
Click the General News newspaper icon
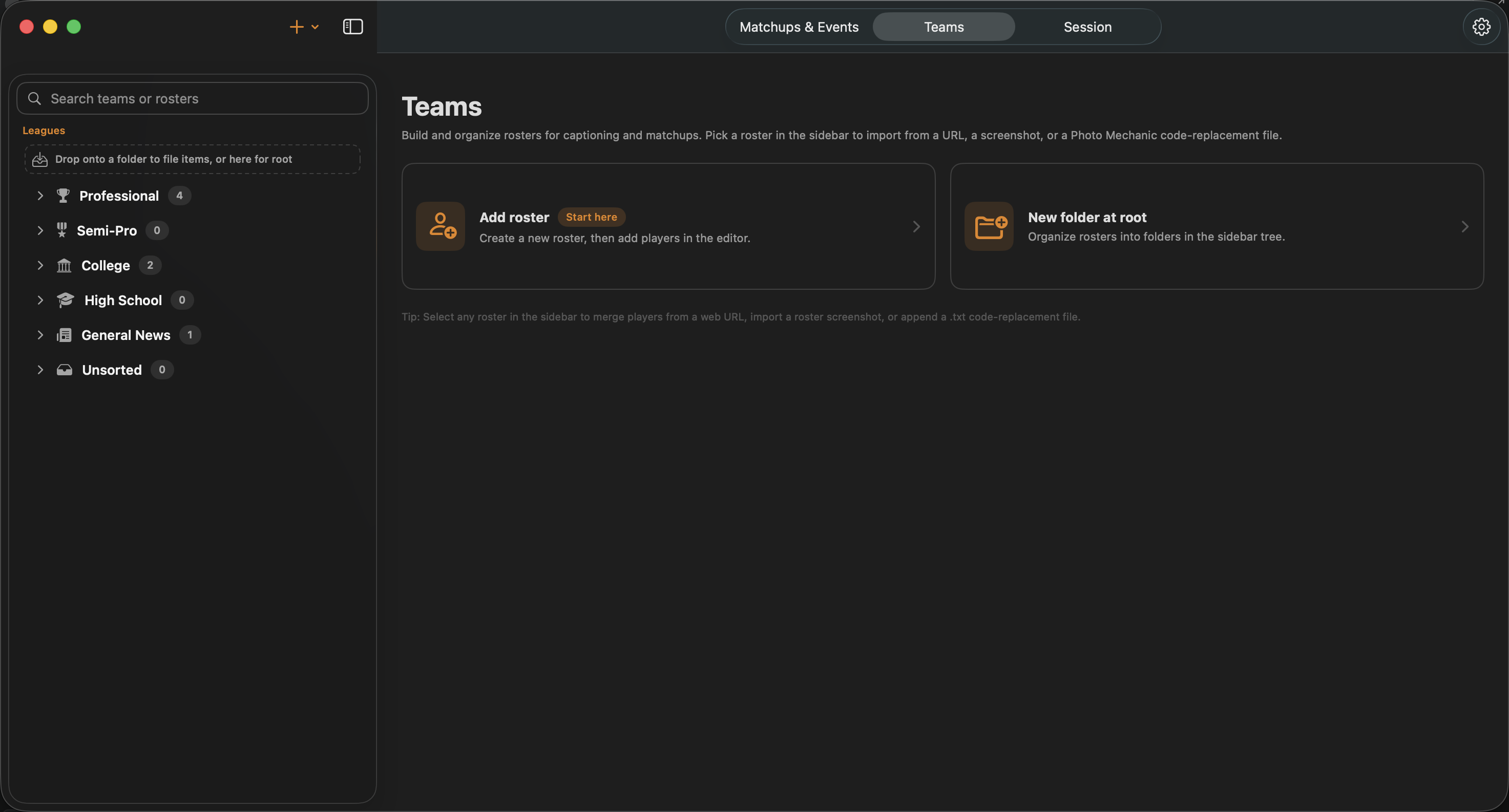coord(64,335)
